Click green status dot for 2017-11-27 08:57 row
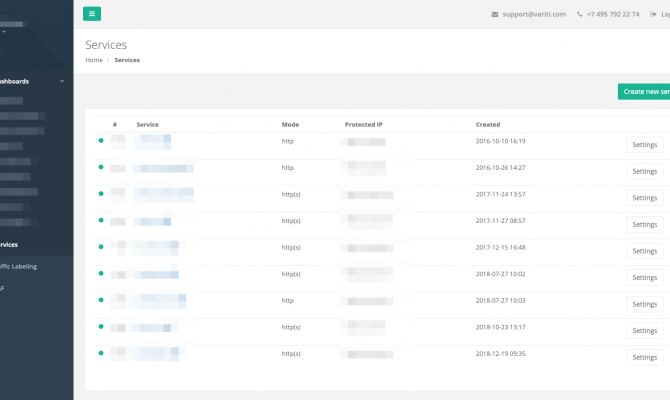670x400 pixels. tap(101, 220)
